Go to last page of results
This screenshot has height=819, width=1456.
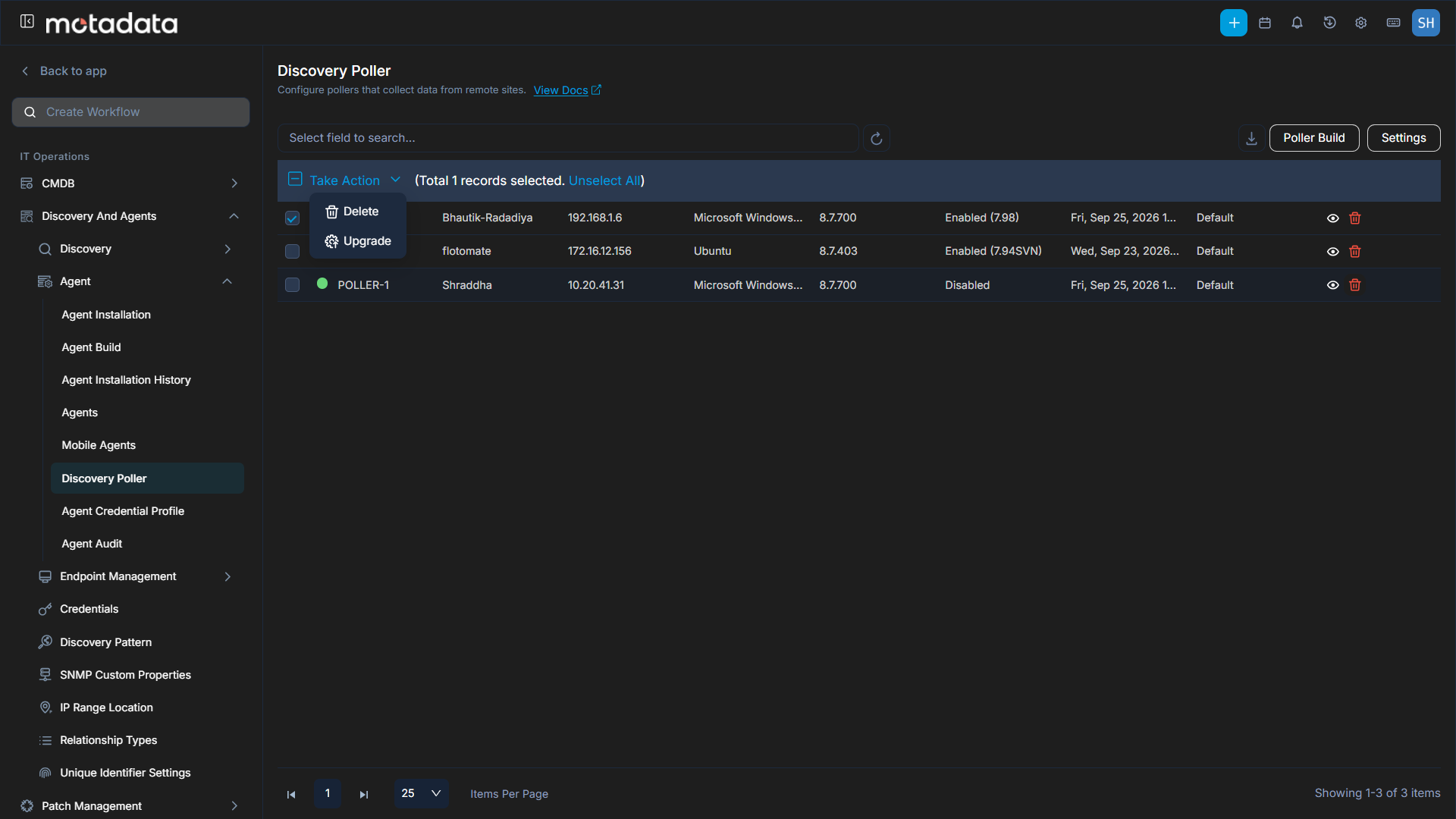point(364,794)
